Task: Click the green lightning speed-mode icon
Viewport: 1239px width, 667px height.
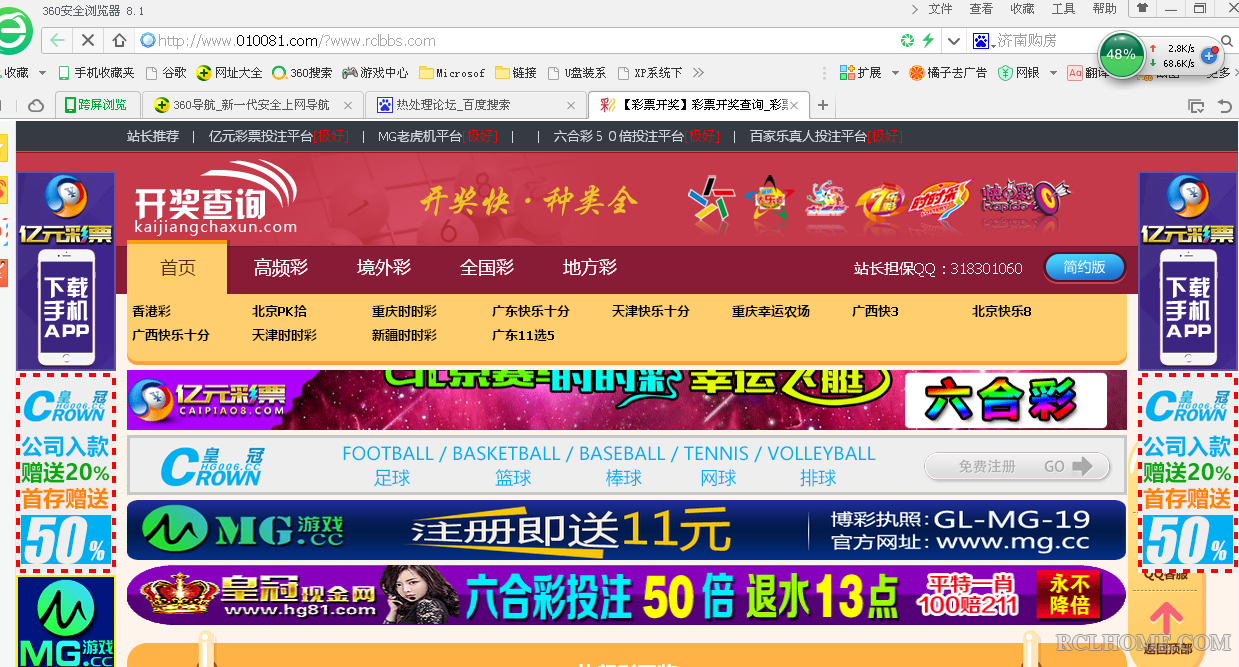Action: click(928, 41)
